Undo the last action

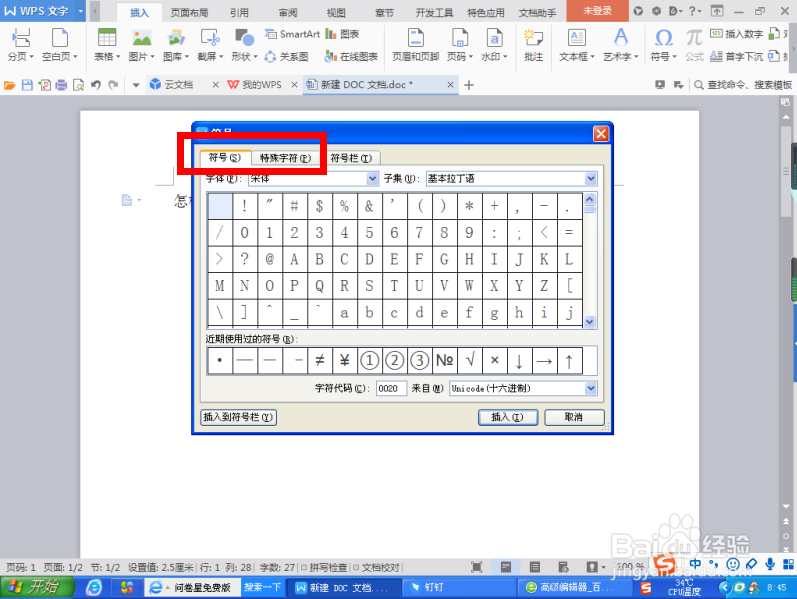96,85
